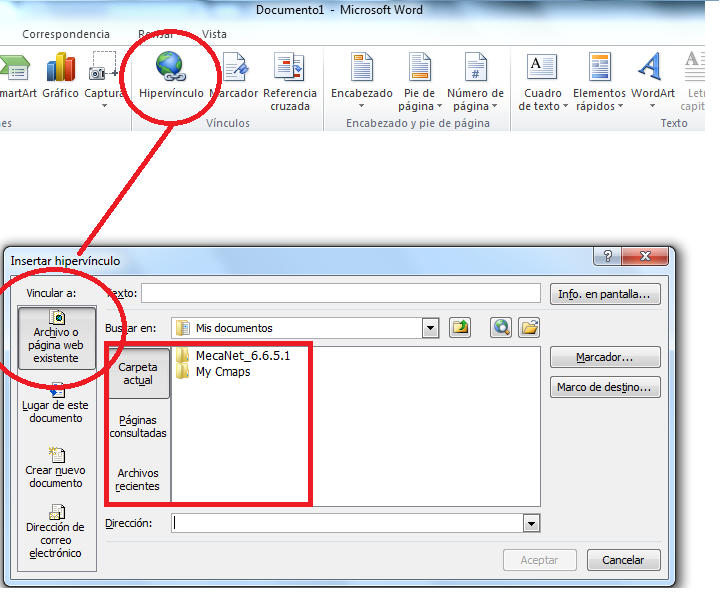Screen dimensions: 720x606
Task: Select Dirección de correo electrónico option
Action: 56,532
